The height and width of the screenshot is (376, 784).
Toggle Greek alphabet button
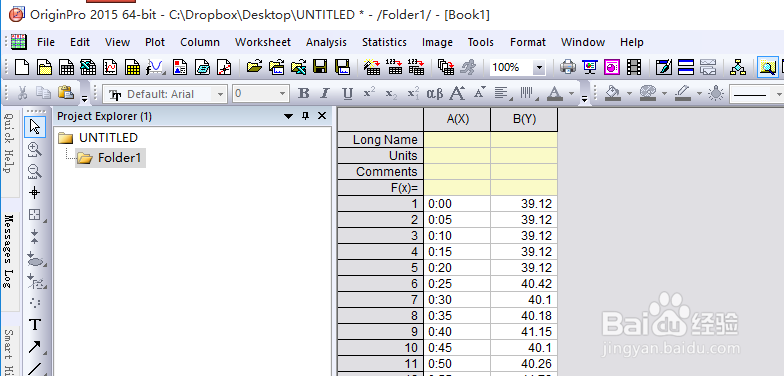click(x=436, y=94)
